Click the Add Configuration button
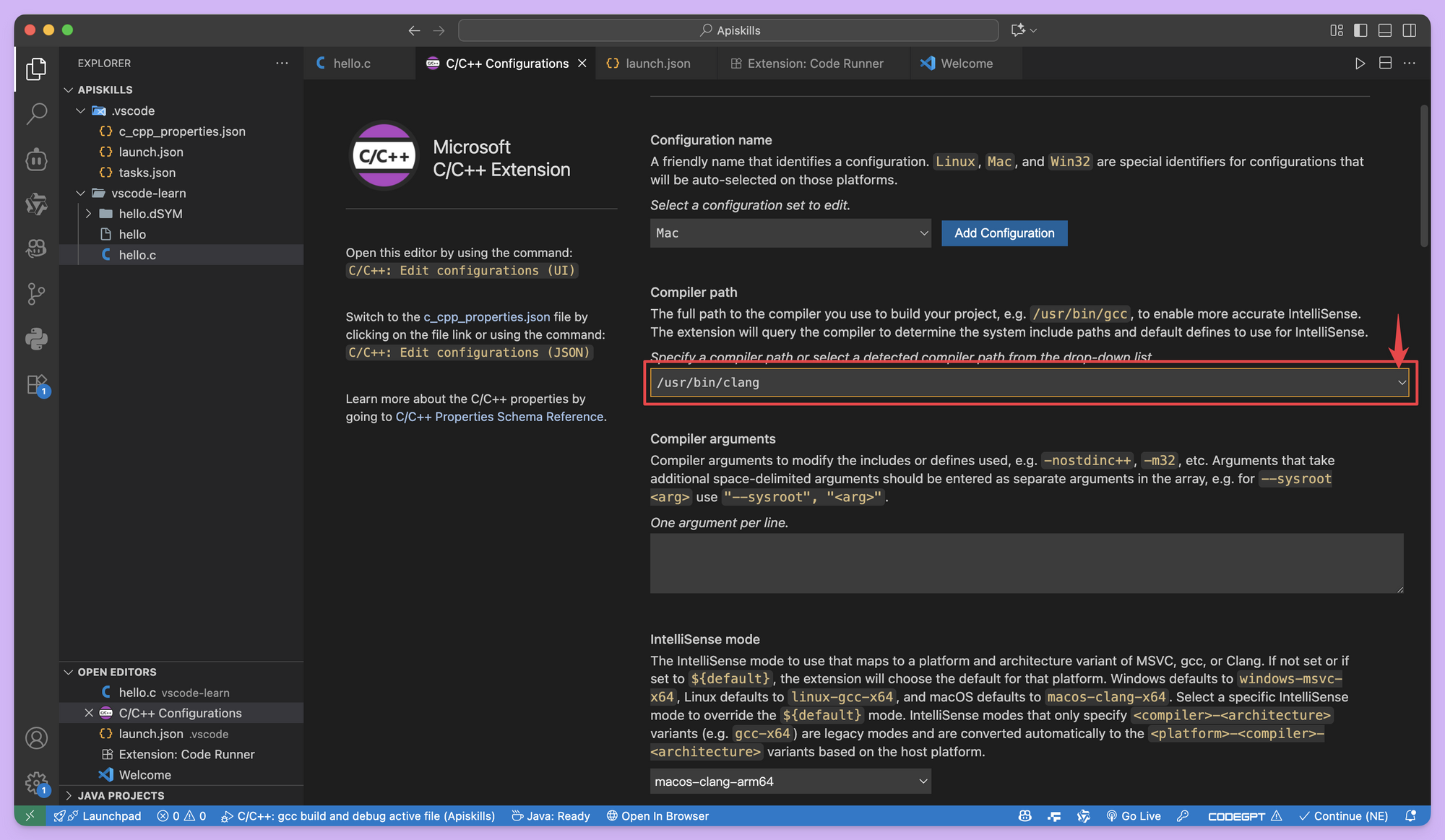1445x840 pixels. tap(1004, 233)
